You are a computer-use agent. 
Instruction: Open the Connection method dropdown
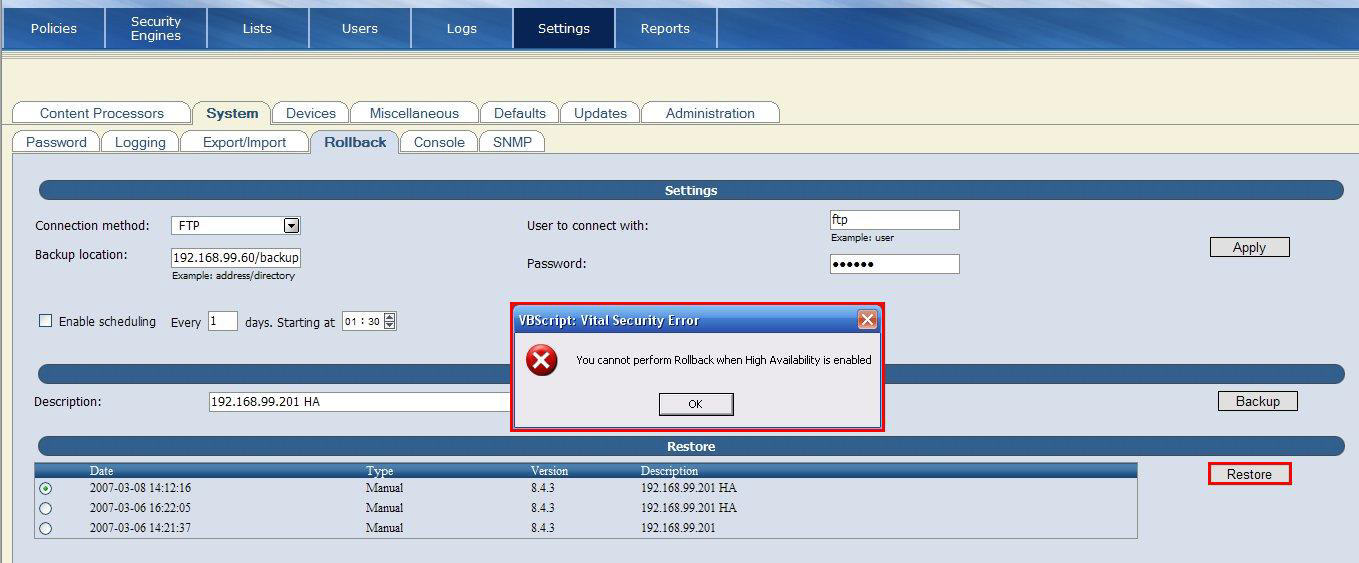291,226
